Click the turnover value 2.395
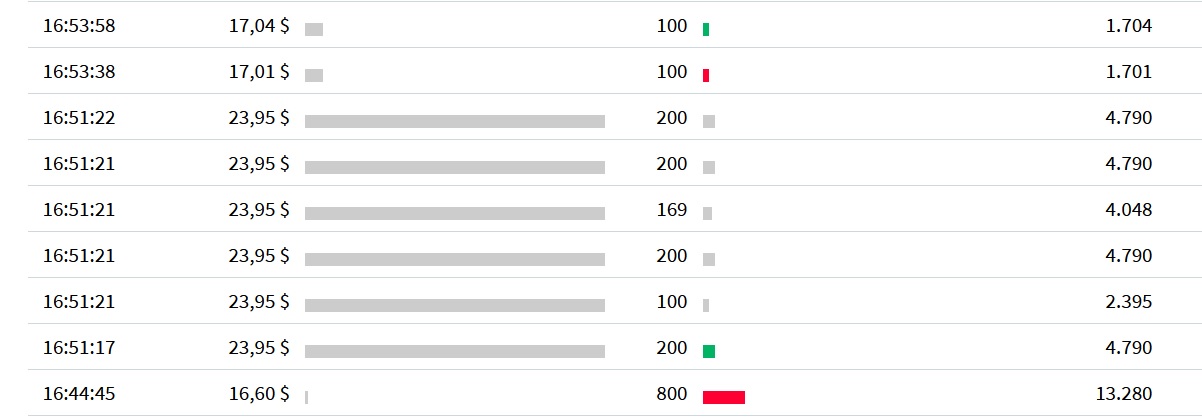Viewport: 1202px width, 418px height. click(x=1129, y=302)
